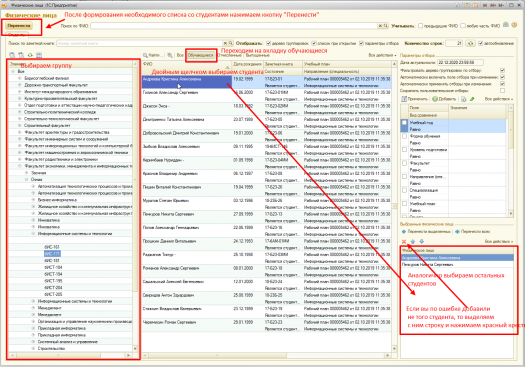Click Перенести выделенных button
This screenshot has width=525, height=367.
(x=426, y=232)
